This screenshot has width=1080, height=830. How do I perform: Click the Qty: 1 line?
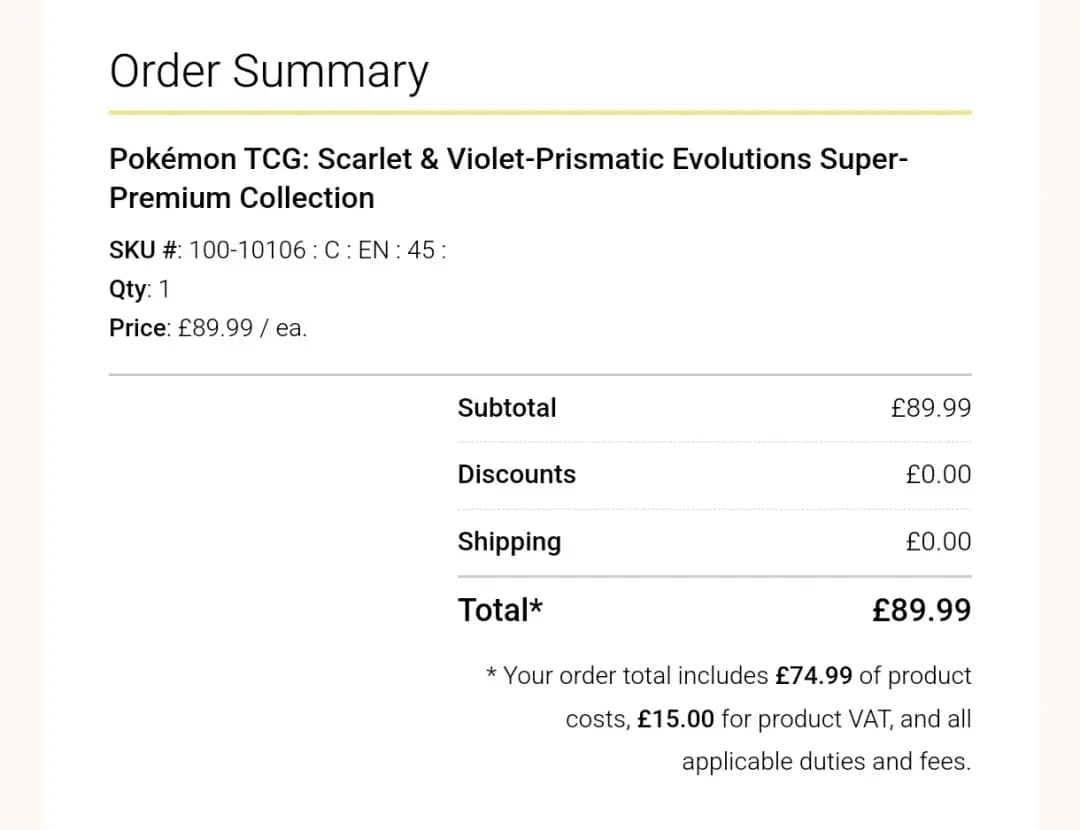(140, 290)
